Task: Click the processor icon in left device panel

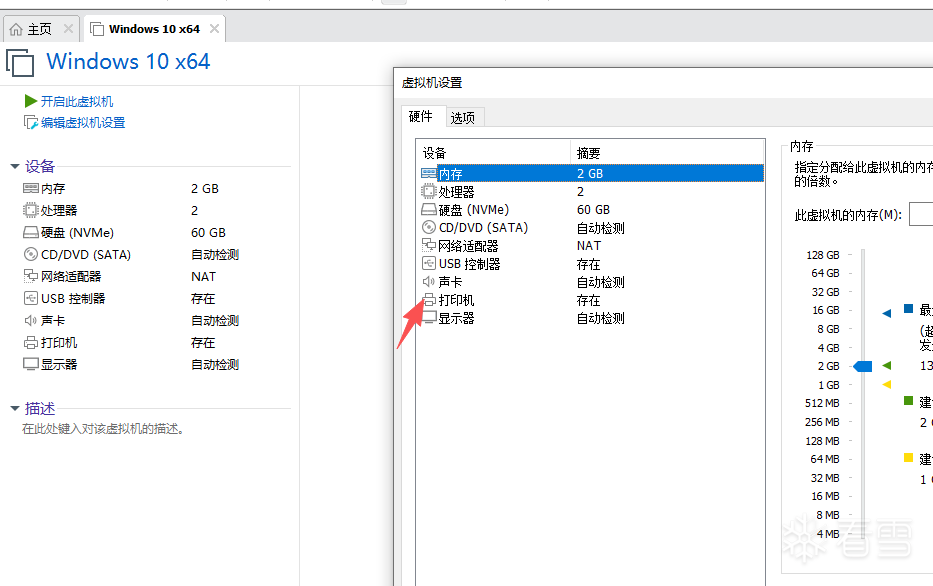Action: click(30, 210)
